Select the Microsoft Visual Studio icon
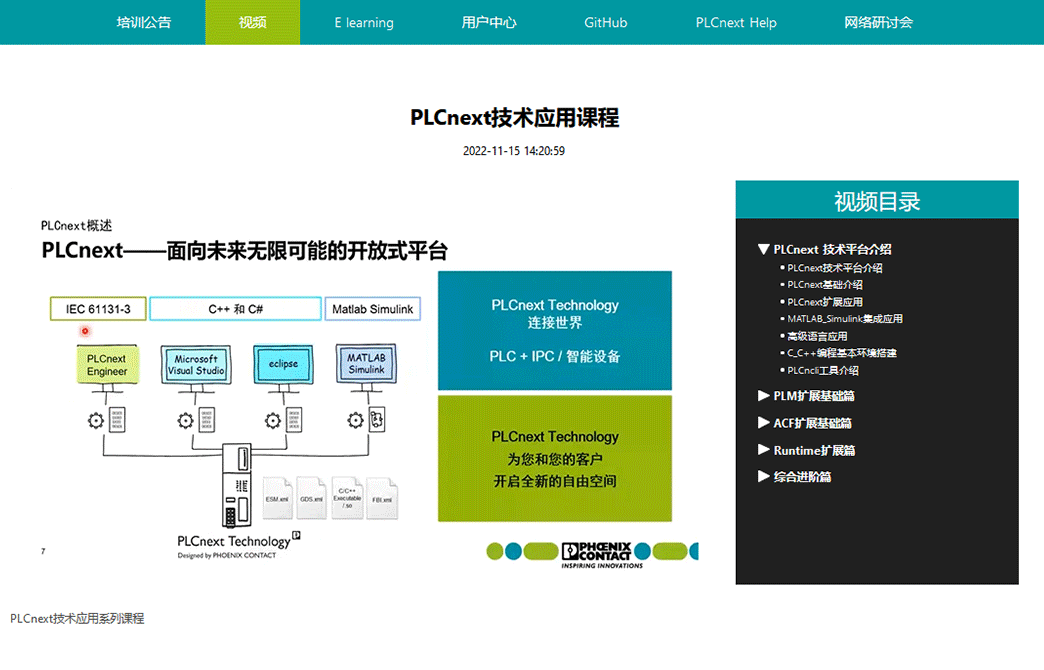 (195, 364)
